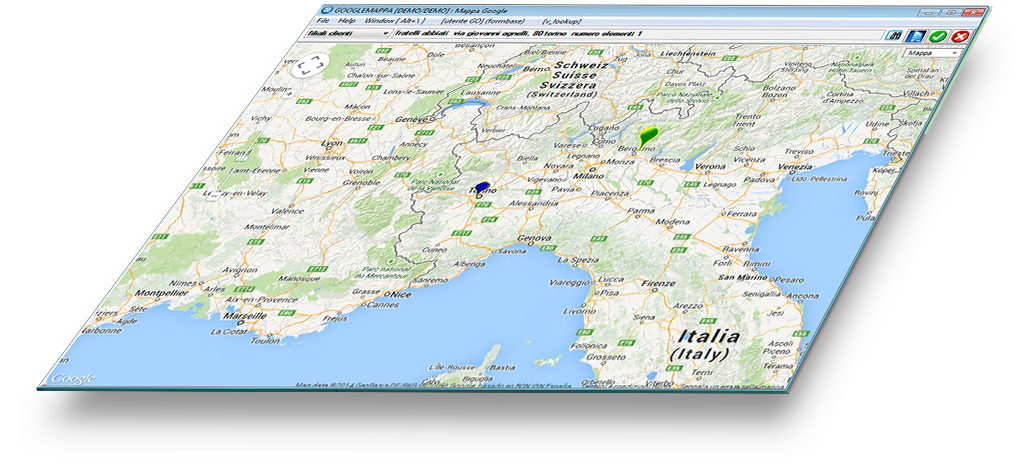Click the Google logo on the map
The image size is (1032, 468).
pyautogui.click(x=73, y=378)
